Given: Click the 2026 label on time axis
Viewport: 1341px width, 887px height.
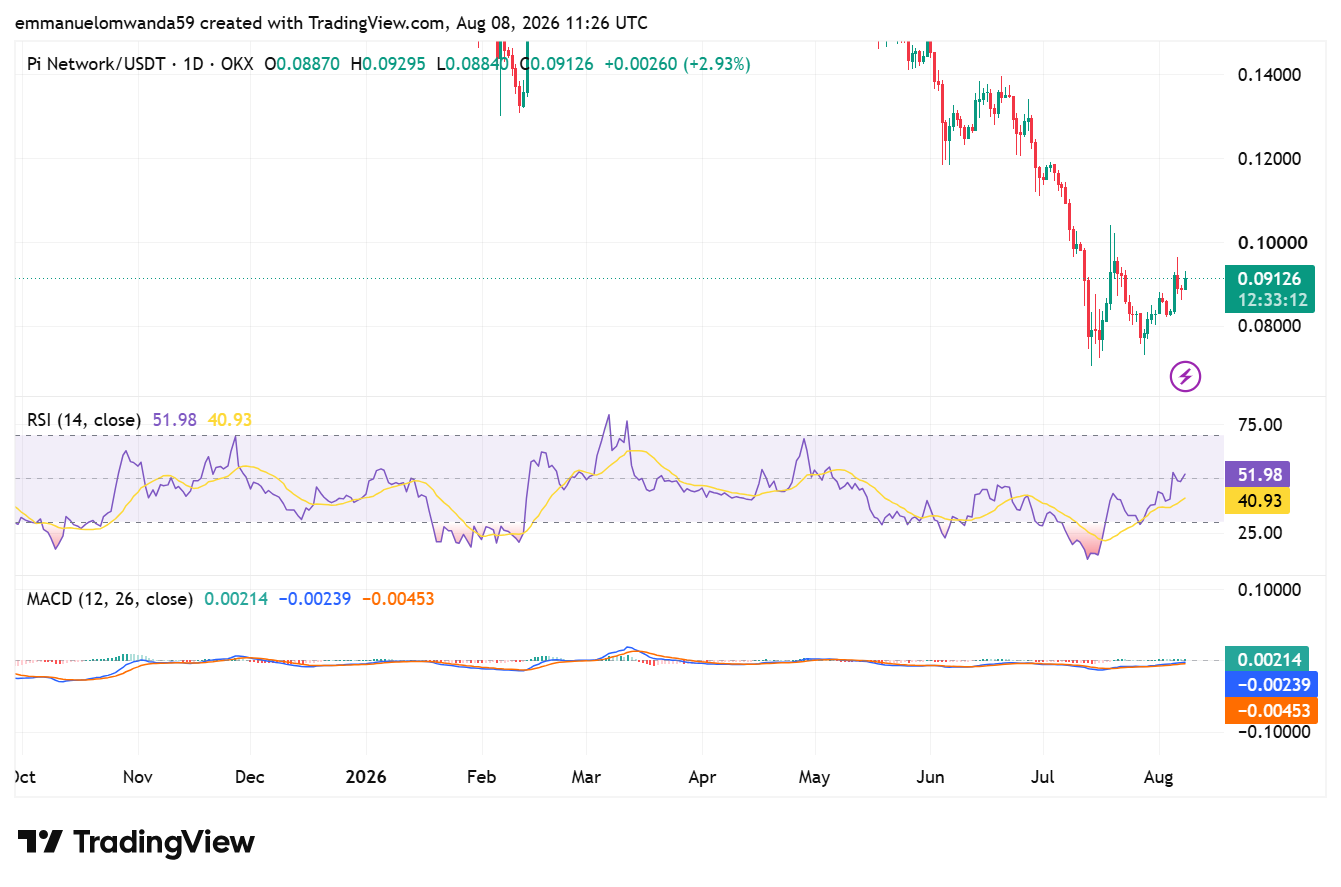Looking at the screenshot, I should [365, 776].
